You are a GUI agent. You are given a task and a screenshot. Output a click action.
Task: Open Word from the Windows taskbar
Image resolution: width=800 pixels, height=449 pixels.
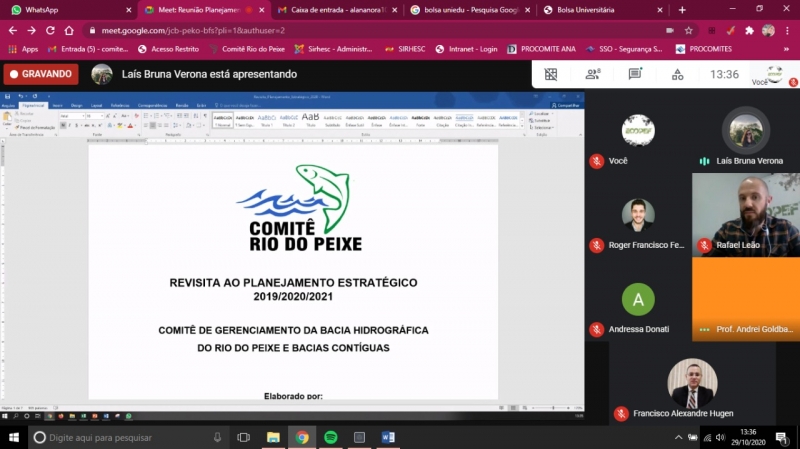[x=388, y=437]
